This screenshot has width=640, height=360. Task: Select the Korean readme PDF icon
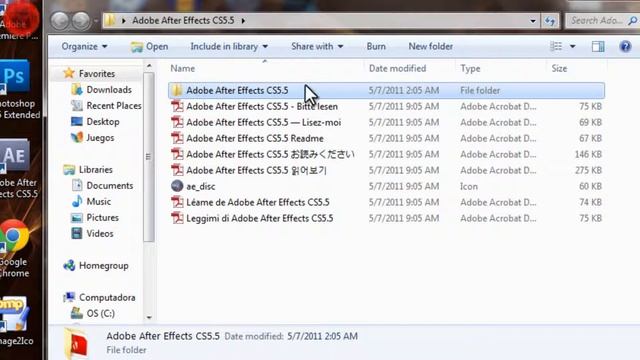point(177,170)
